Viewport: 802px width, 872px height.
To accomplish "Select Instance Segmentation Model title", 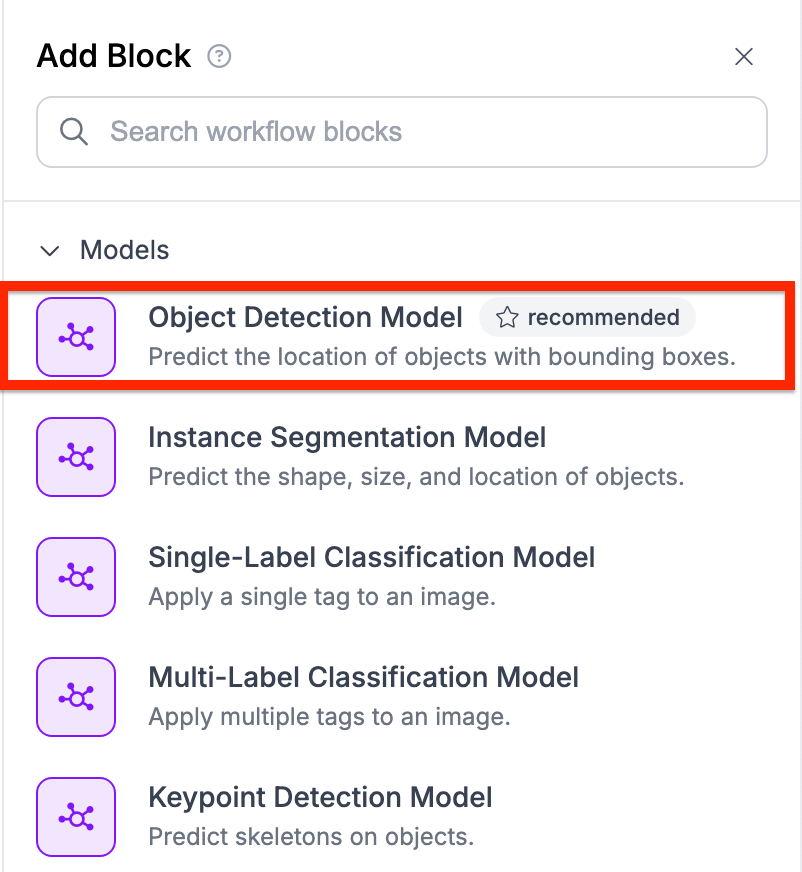I will pyautogui.click(x=347, y=438).
